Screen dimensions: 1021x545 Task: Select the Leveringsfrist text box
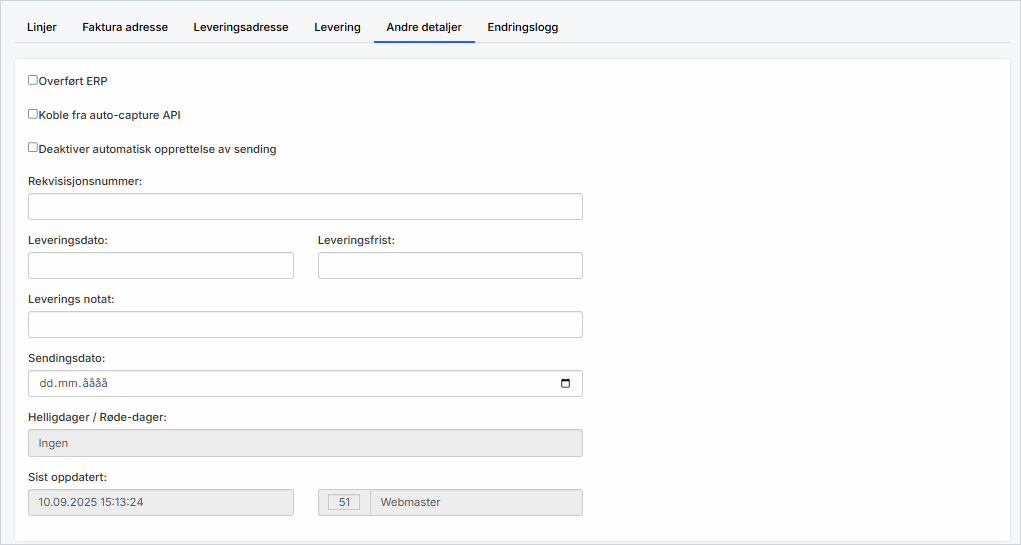click(x=450, y=266)
